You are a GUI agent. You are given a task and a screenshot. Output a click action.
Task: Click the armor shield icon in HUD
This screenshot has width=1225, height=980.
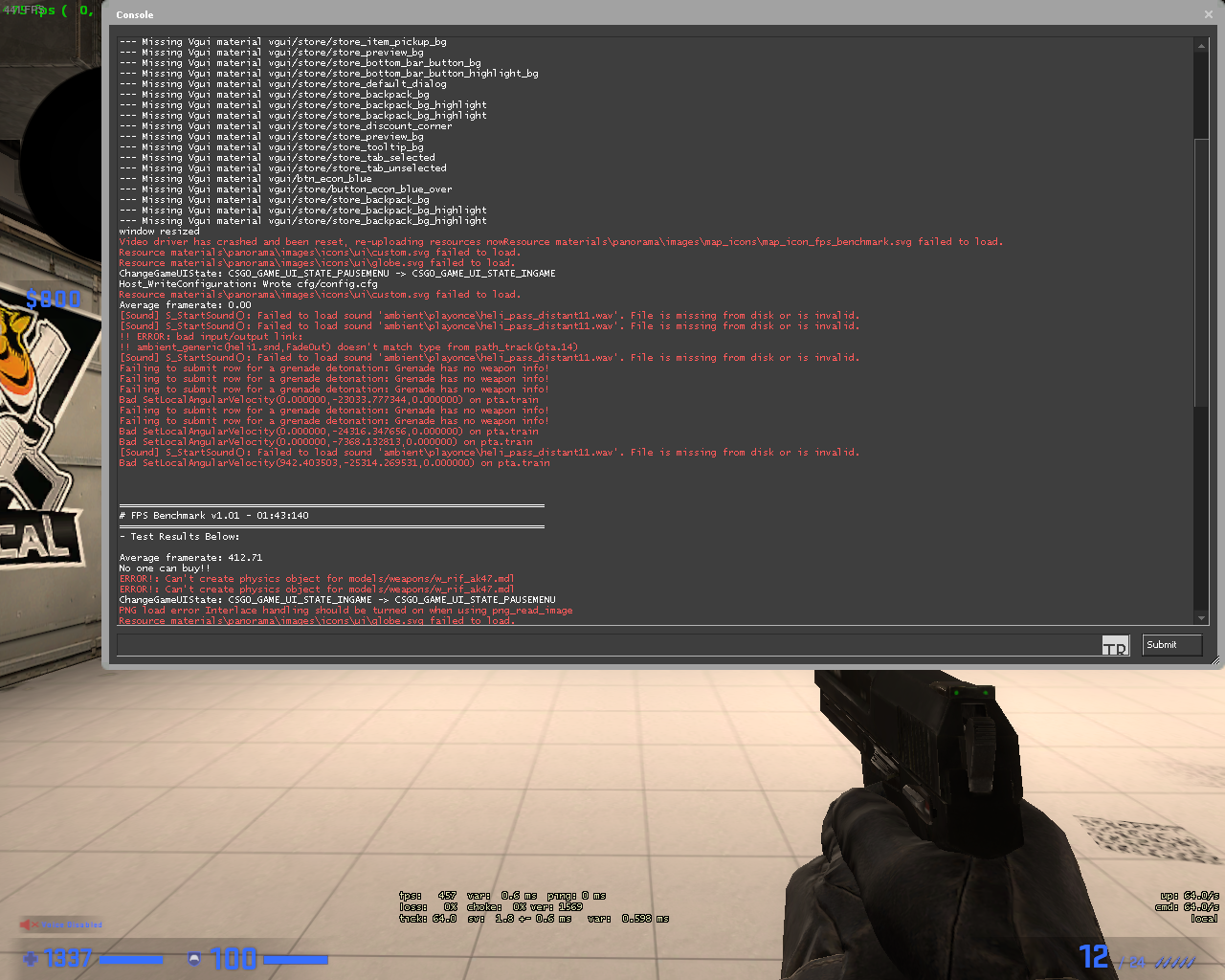pyautogui.click(x=194, y=958)
